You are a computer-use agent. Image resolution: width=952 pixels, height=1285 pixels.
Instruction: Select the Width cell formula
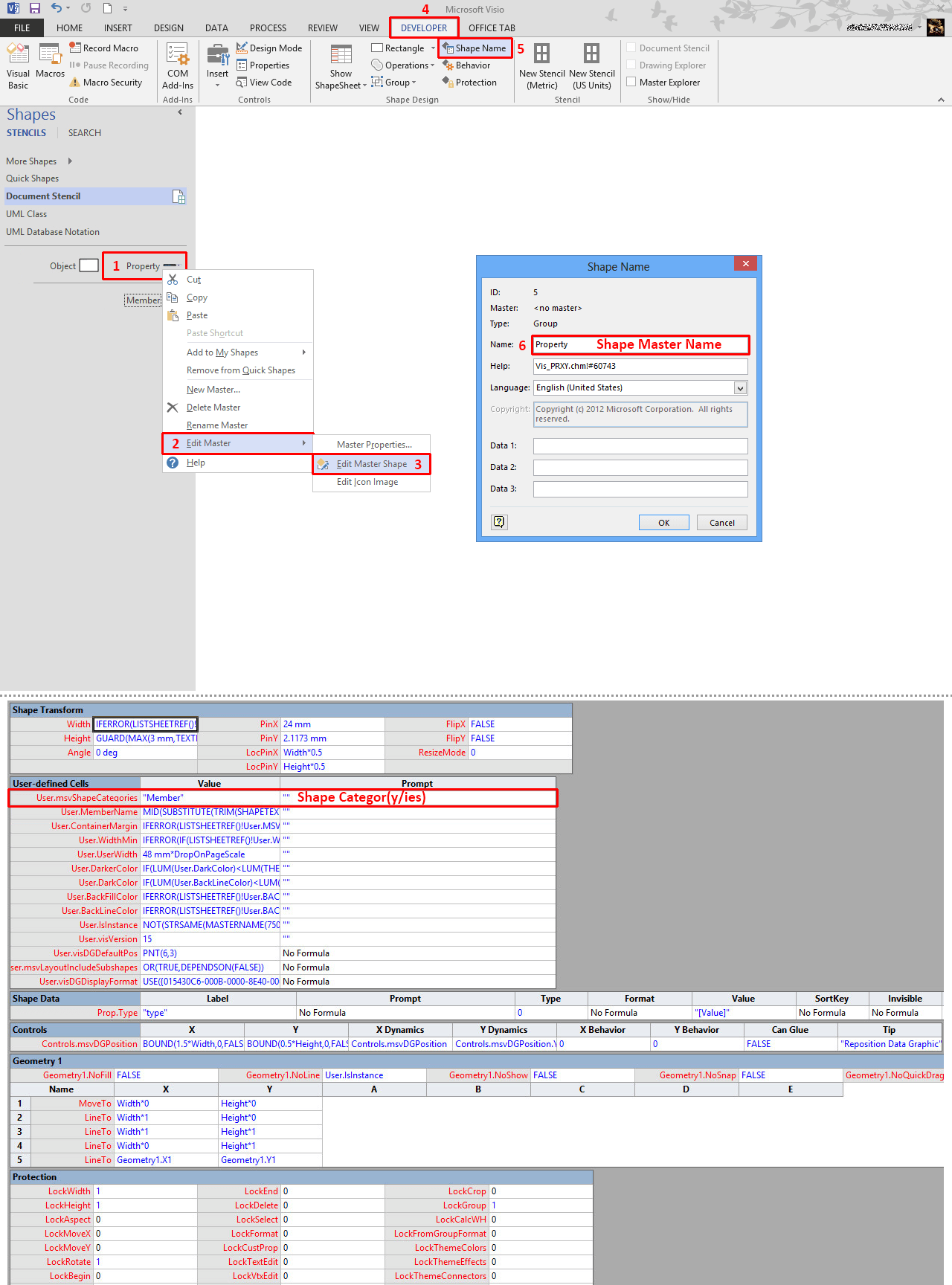pyautogui.click(x=146, y=724)
